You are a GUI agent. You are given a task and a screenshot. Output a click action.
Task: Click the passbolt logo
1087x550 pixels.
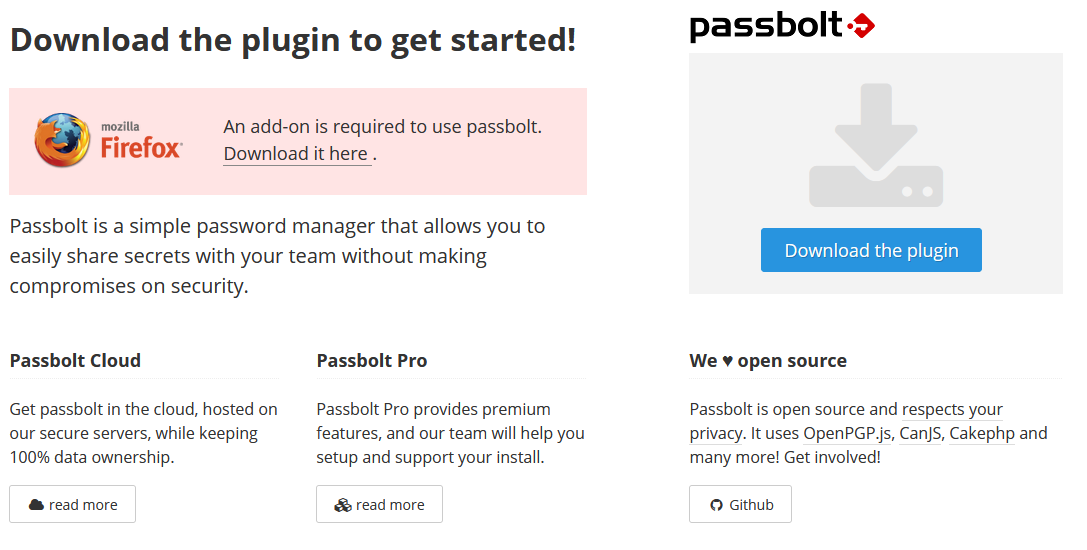click(x=782, y=25)
